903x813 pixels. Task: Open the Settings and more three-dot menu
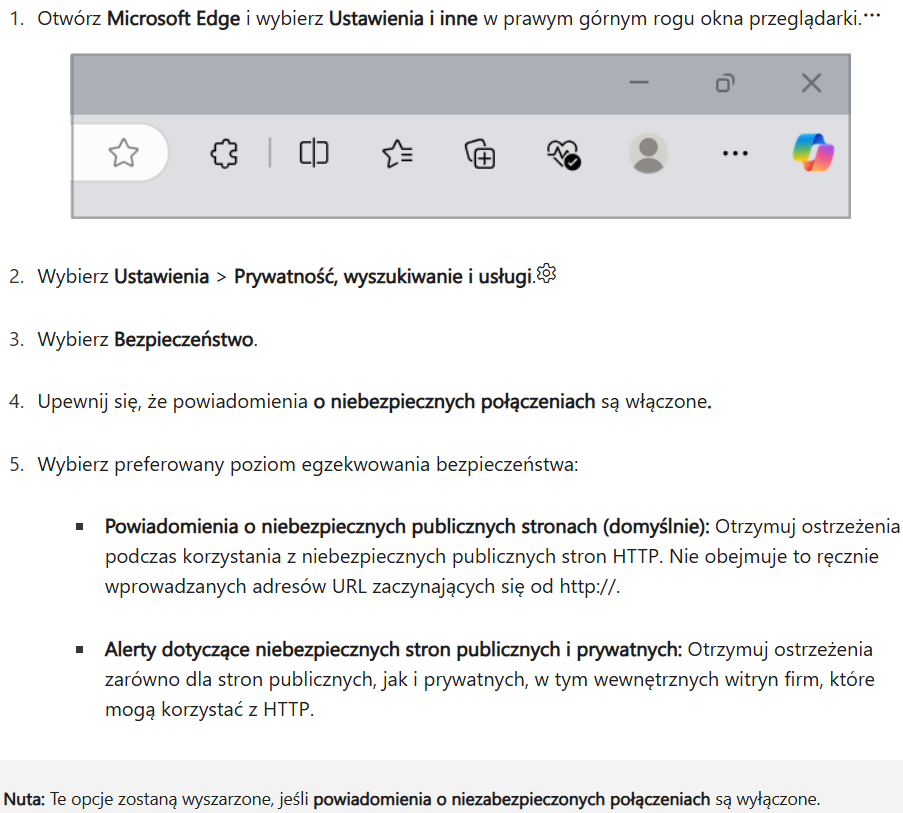(x=735, y=153)
